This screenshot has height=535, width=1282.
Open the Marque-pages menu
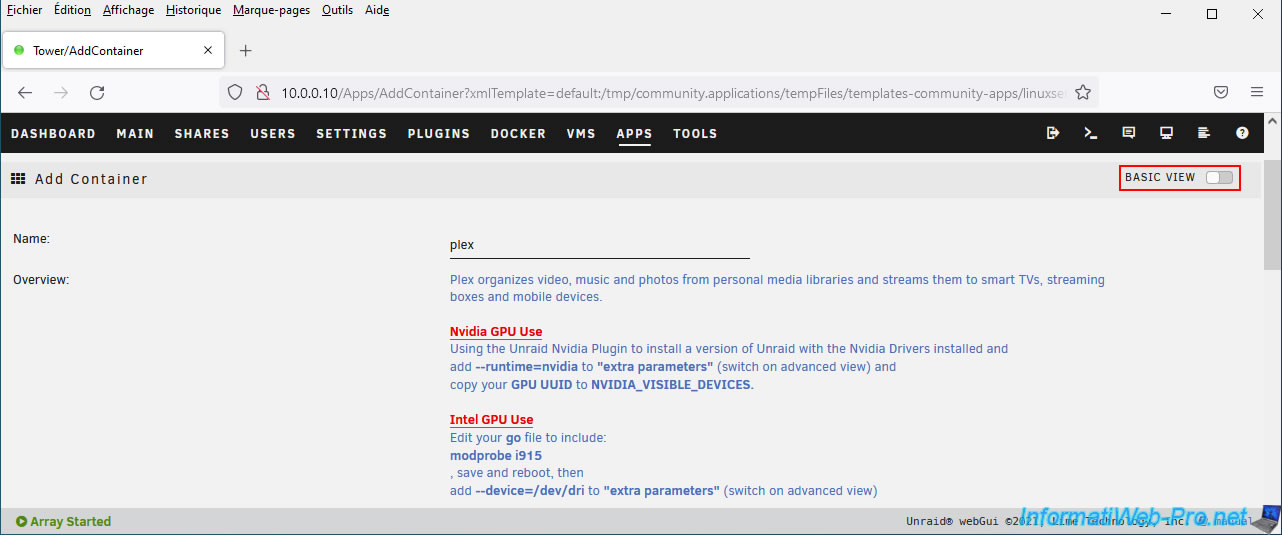pos(271,10)
